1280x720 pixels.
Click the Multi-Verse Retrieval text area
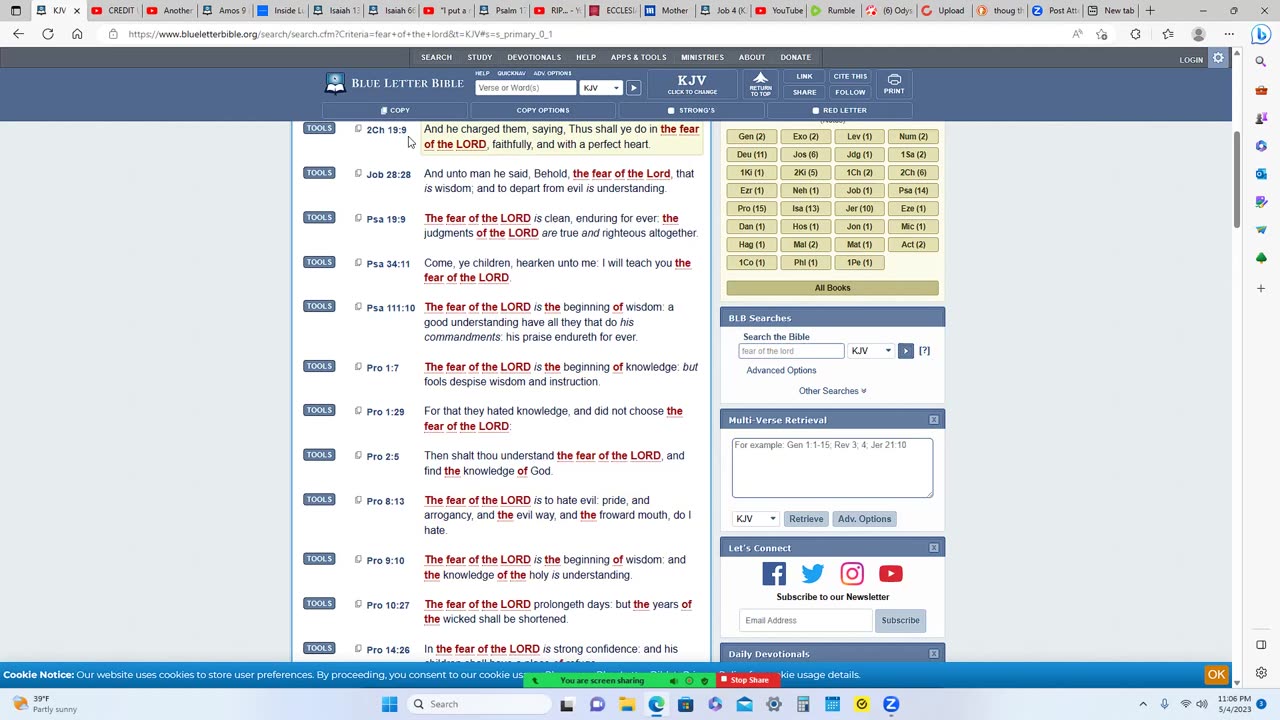pos(832,467)
